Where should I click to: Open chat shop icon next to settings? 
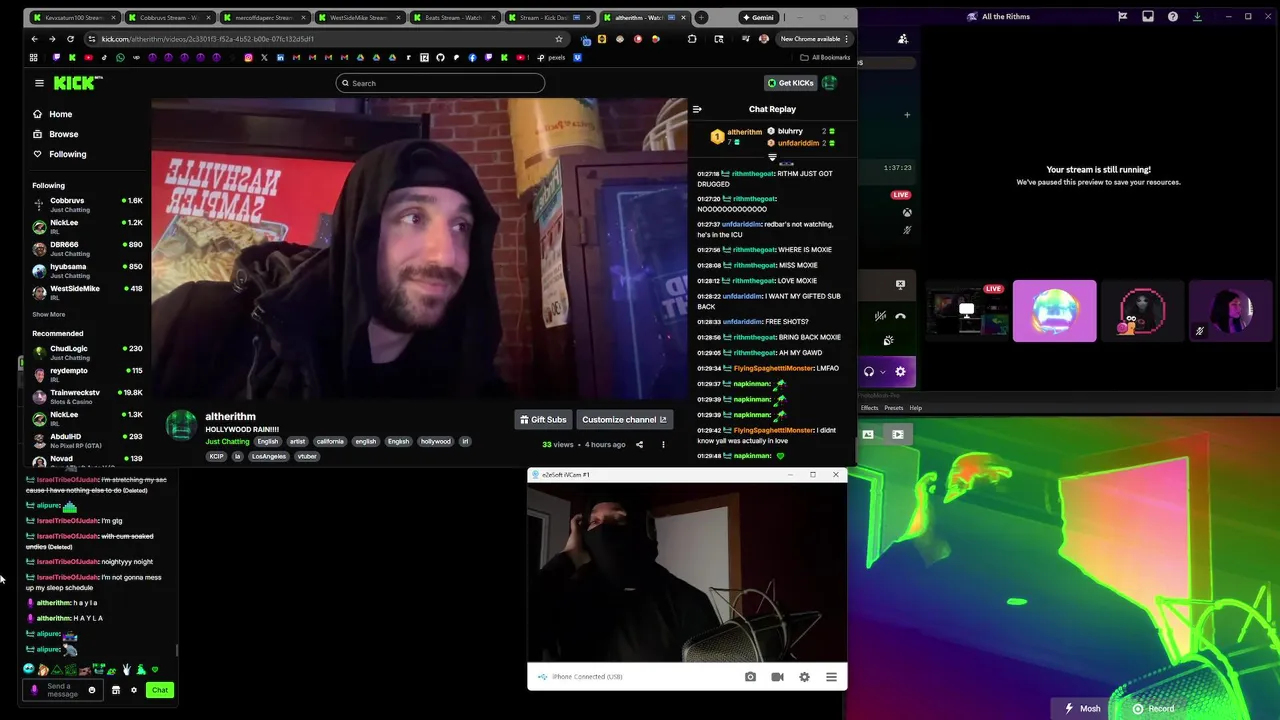tap(115, 690)
